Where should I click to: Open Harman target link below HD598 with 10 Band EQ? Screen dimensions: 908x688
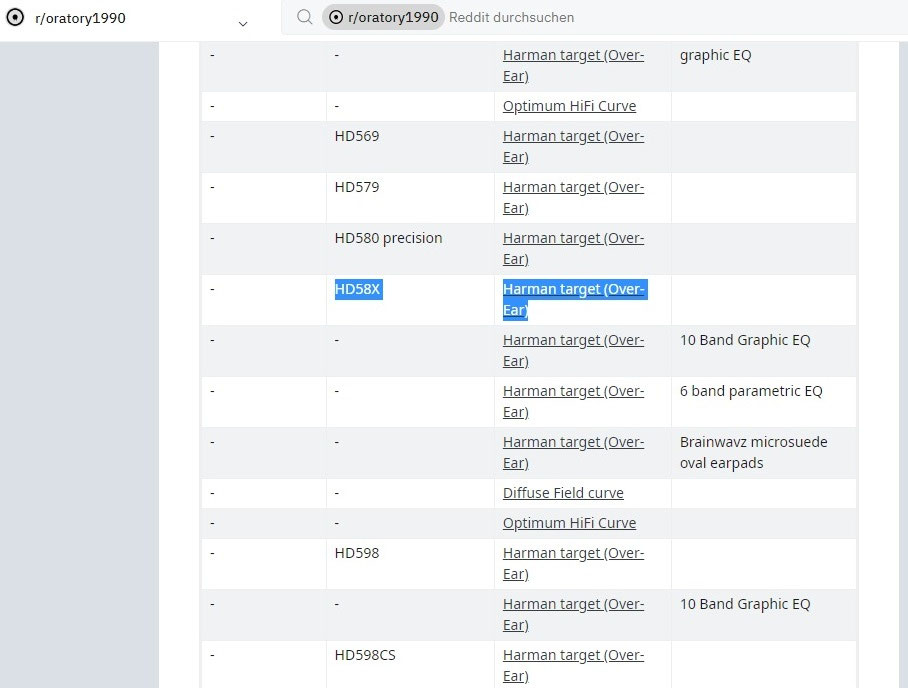click(573, 614)
